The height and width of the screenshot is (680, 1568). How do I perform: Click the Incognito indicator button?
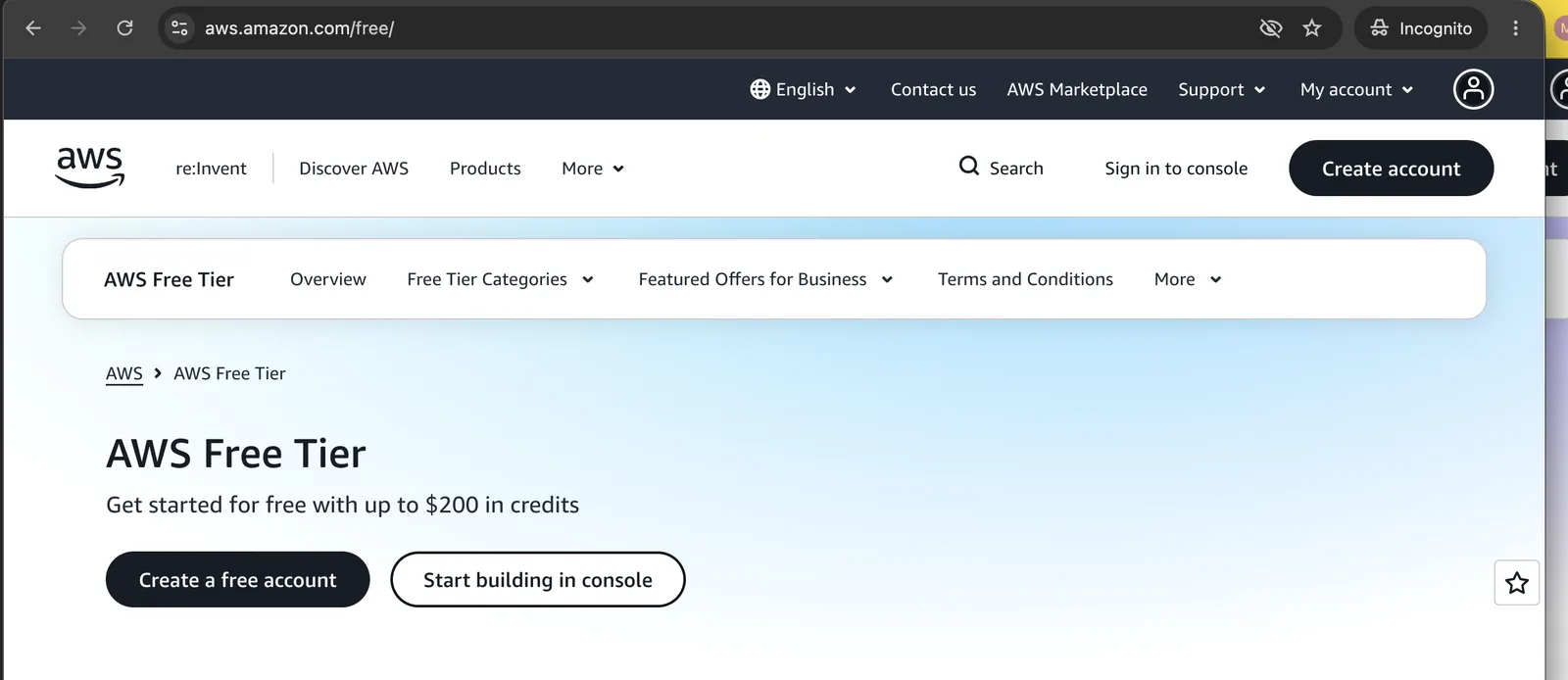tap(1421, 28)
